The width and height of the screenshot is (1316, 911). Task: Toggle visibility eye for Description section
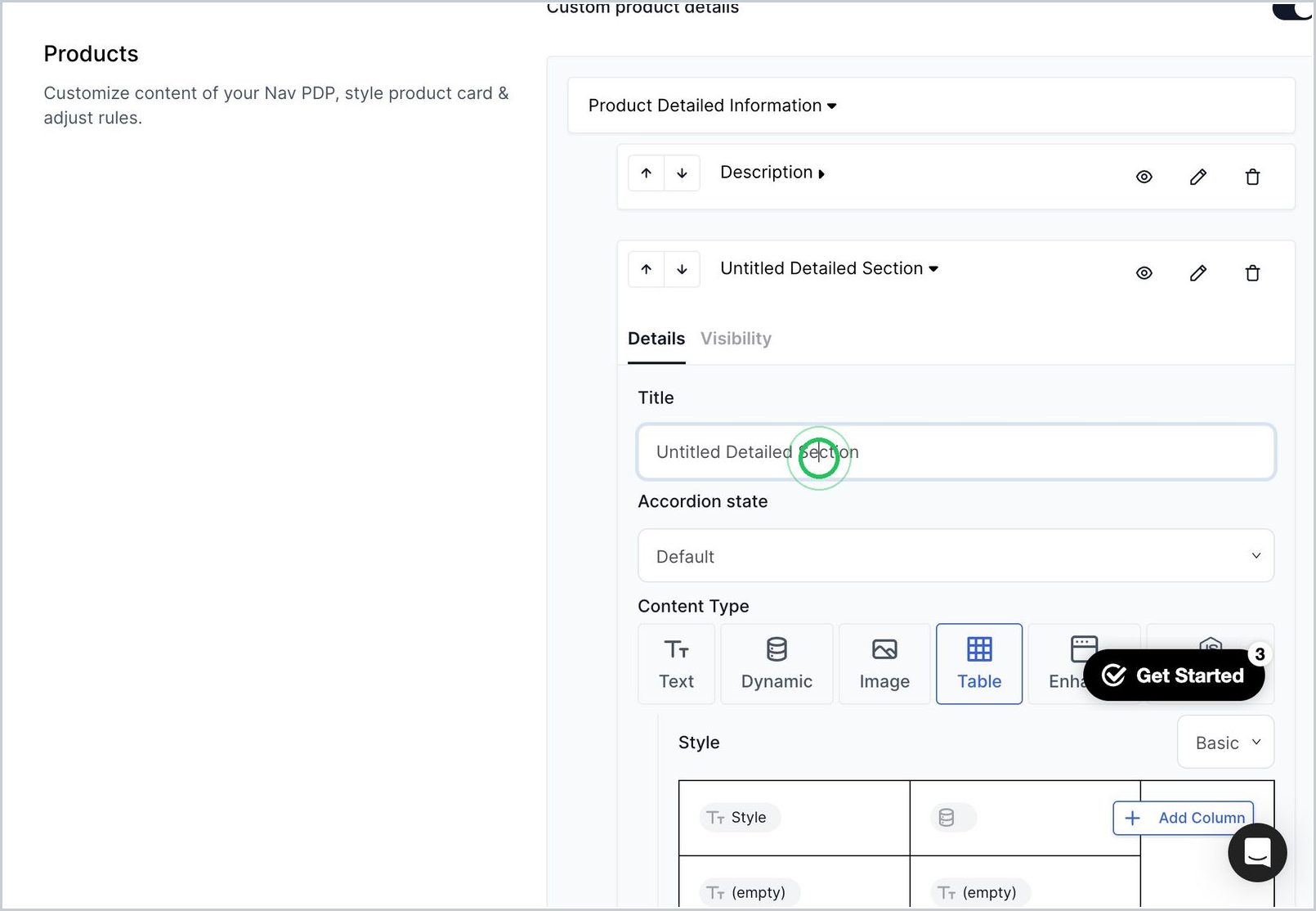(1144, 177)
